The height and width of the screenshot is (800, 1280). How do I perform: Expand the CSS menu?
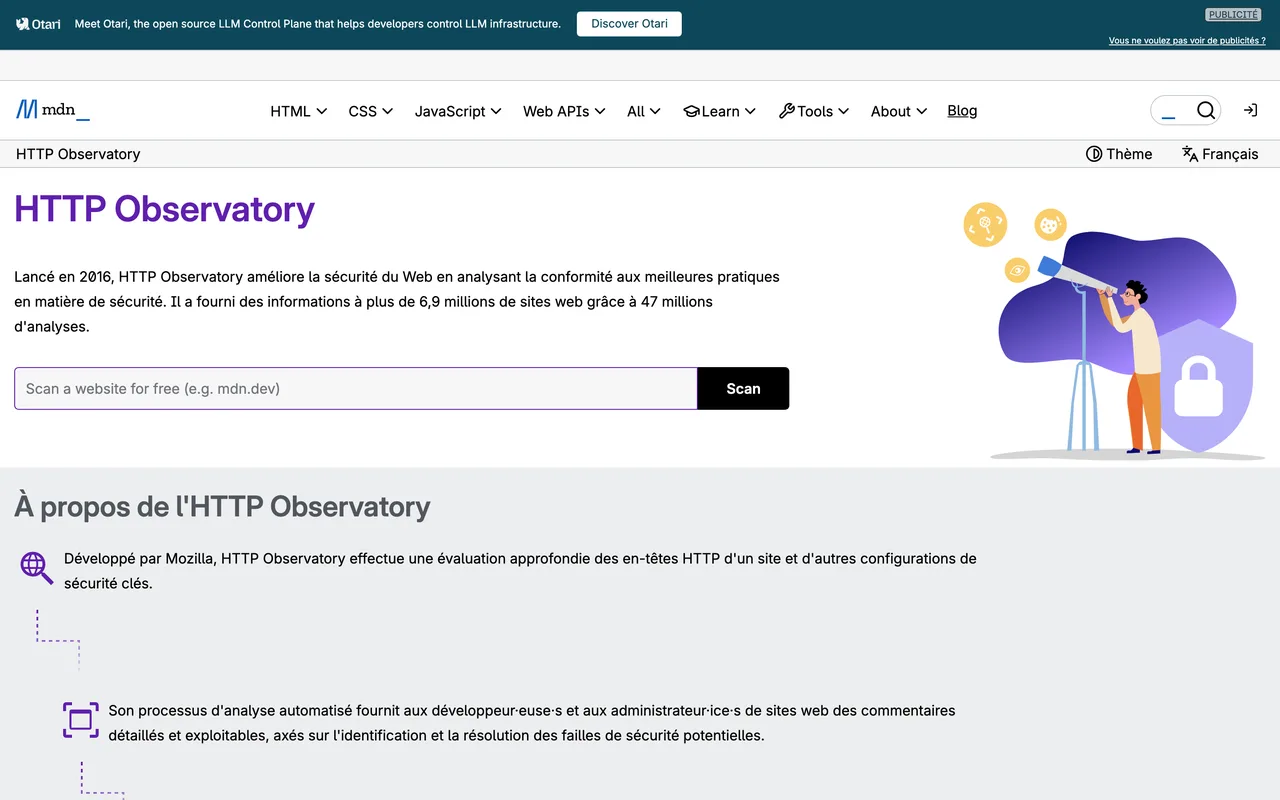tap(371, 111)
